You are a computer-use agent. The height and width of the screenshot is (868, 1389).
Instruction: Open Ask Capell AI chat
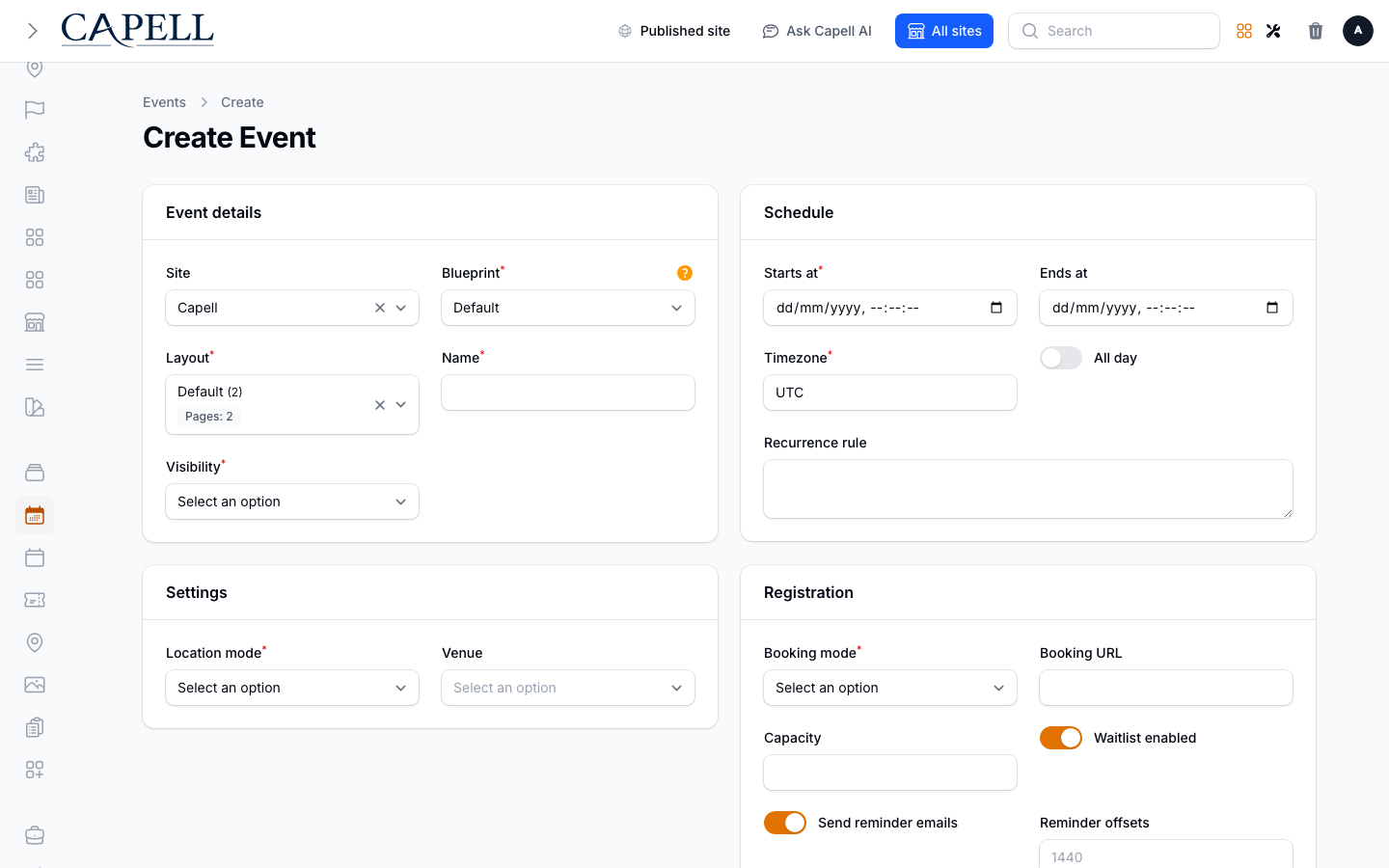(x=816, y=31)
